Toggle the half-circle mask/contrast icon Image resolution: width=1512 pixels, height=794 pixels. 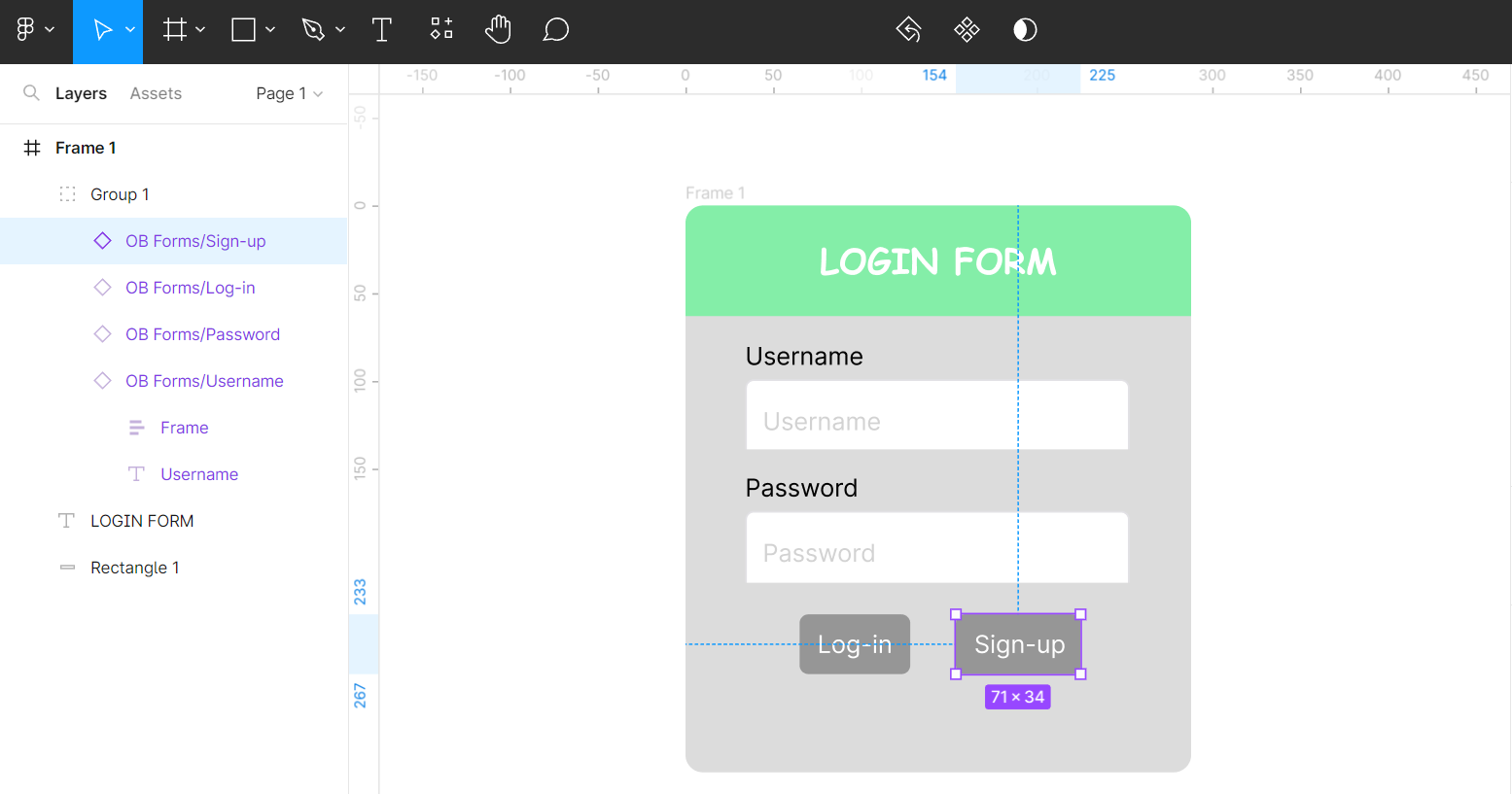(x=1025, y=30)
